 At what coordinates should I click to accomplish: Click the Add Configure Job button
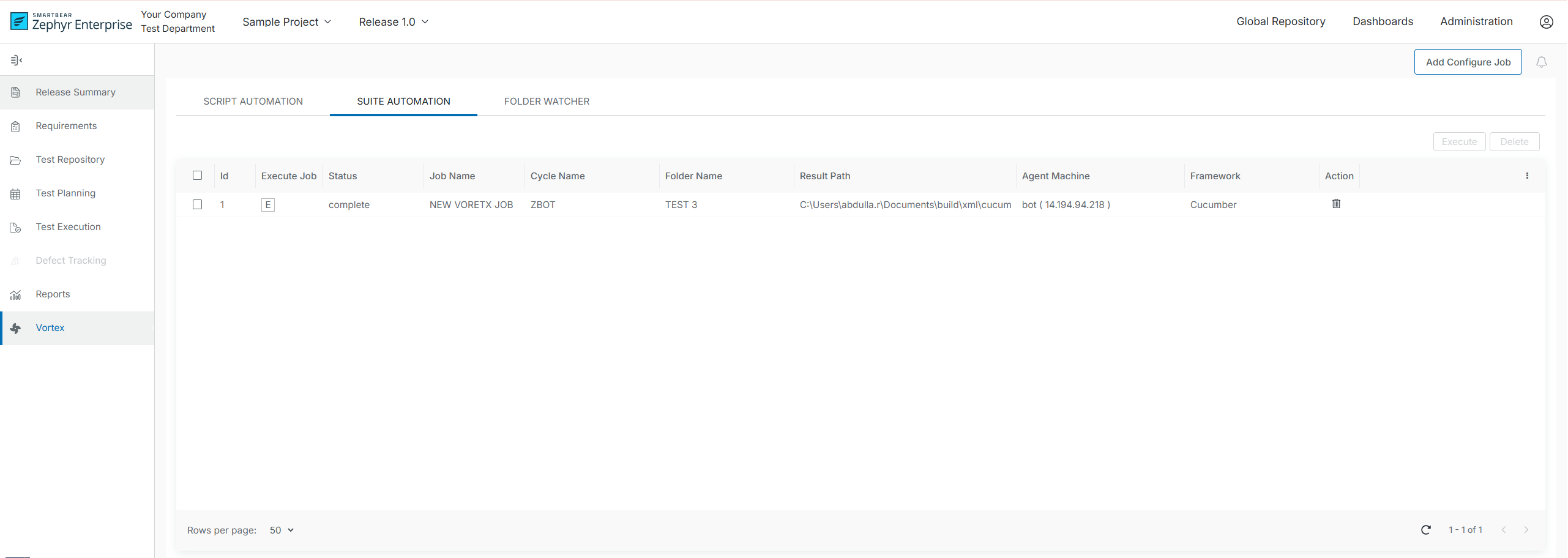(x=1467, y=62)
